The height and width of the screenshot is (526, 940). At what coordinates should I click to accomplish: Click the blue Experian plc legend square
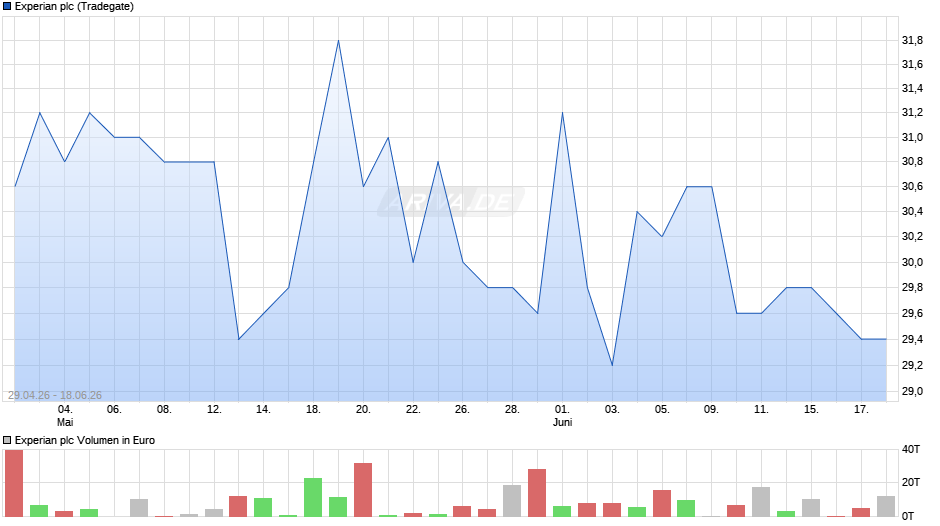(x=7, y=7)
